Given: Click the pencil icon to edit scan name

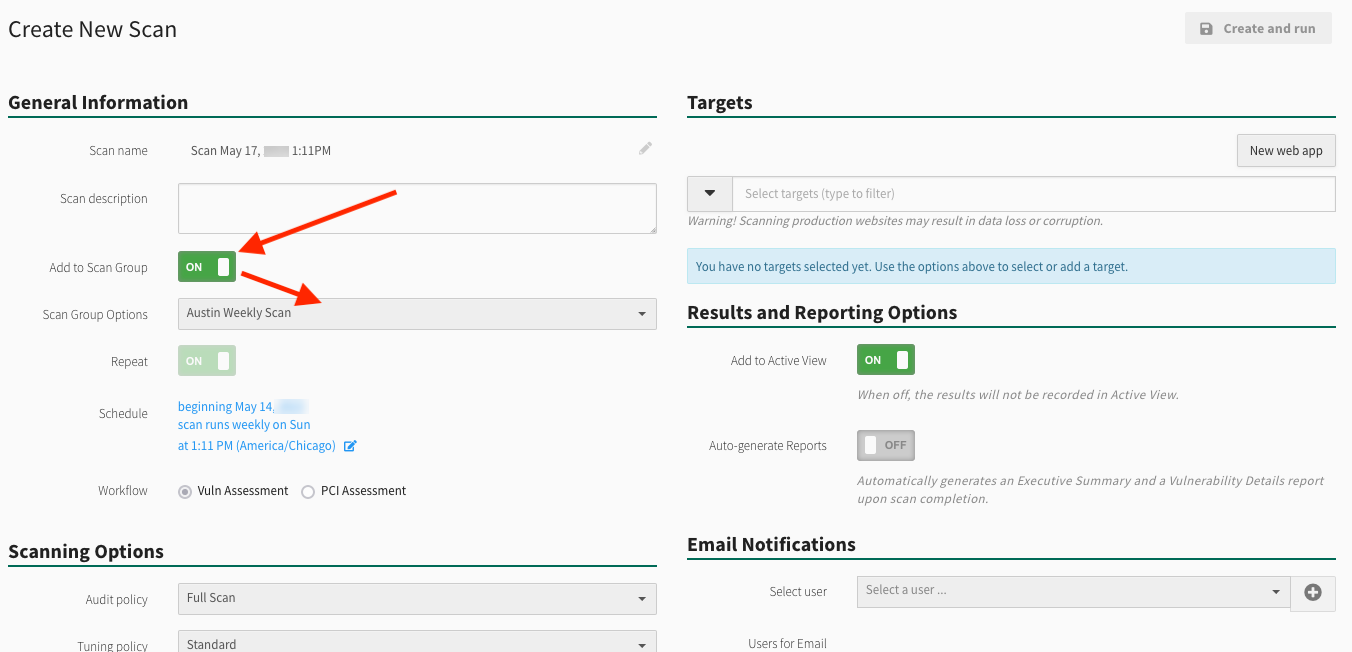Looking at the screenshot, I should pos(645,149).
